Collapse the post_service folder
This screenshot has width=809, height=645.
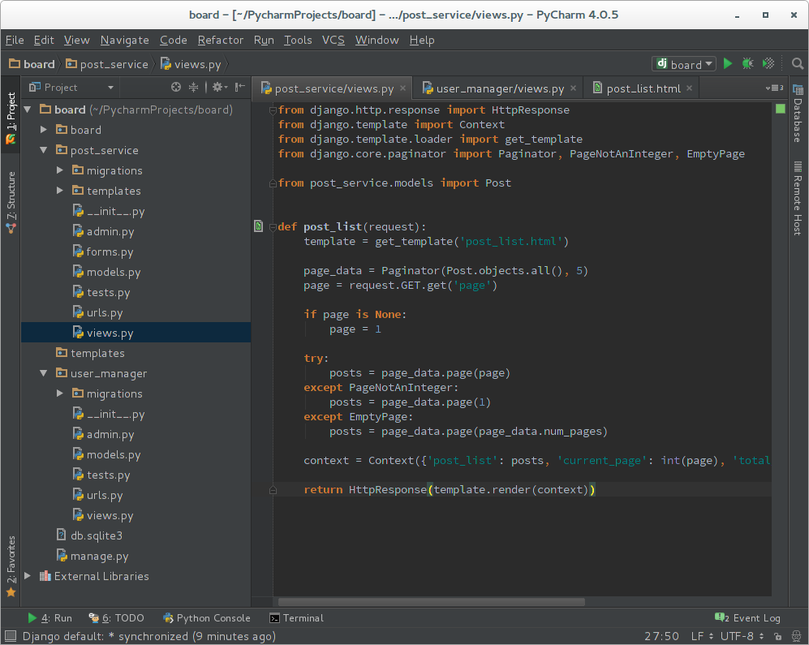(x=44, y=150)
